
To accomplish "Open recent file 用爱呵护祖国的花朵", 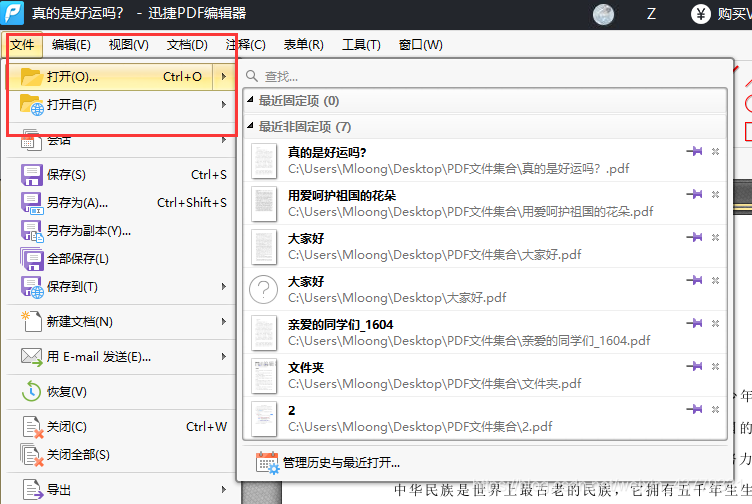I will (485, 203).
